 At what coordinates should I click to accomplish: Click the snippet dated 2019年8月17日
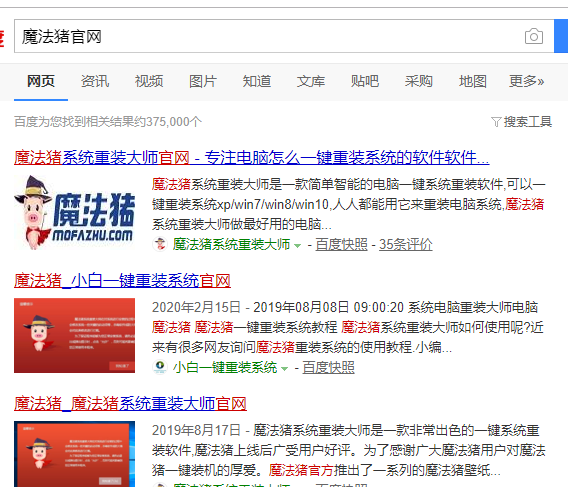(348, 450)
